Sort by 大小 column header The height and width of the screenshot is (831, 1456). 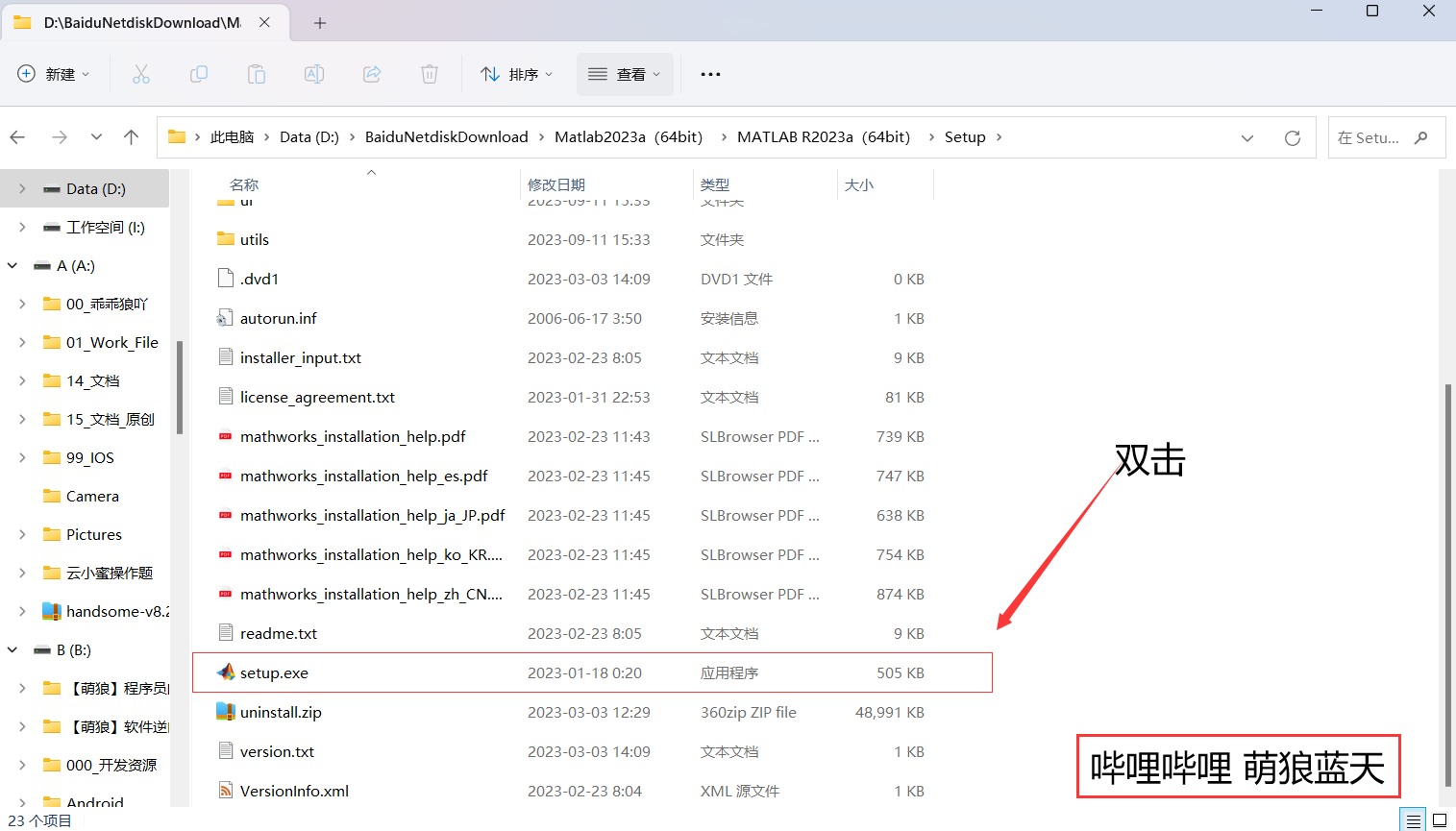(x=859, y=184)
